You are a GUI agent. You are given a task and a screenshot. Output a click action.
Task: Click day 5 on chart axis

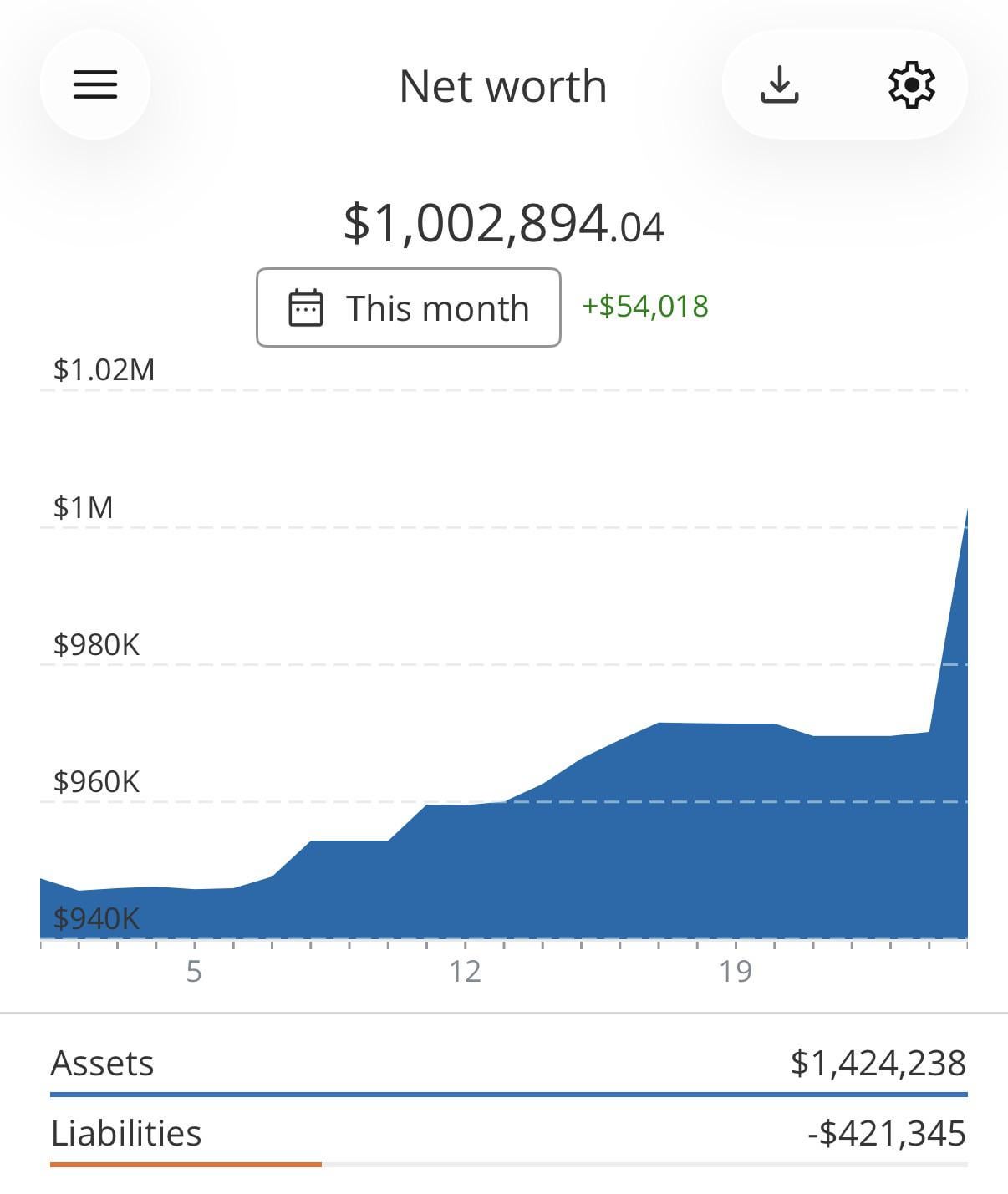click(194, 971)
